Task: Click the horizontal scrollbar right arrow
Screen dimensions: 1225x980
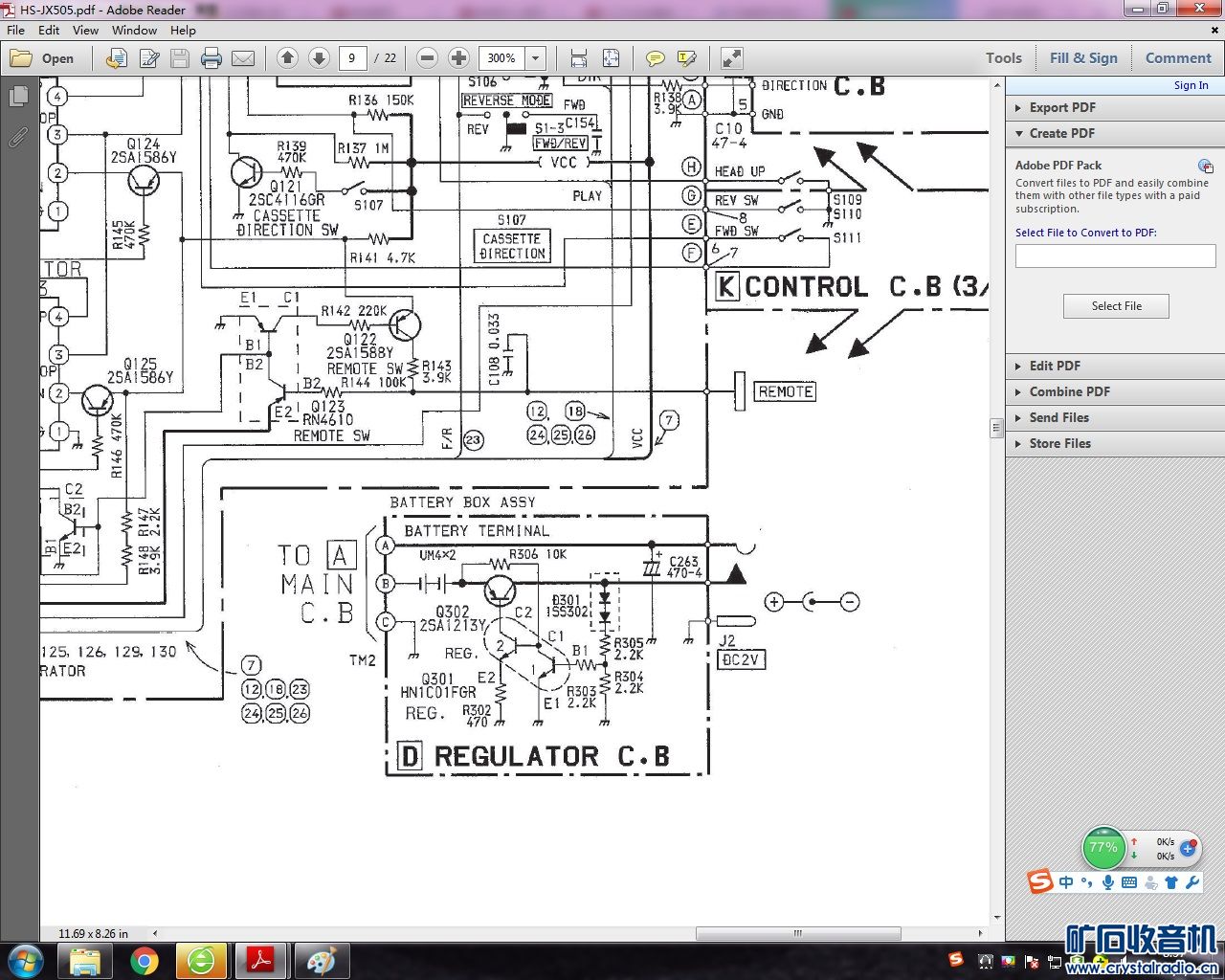Action: (980, 933)
